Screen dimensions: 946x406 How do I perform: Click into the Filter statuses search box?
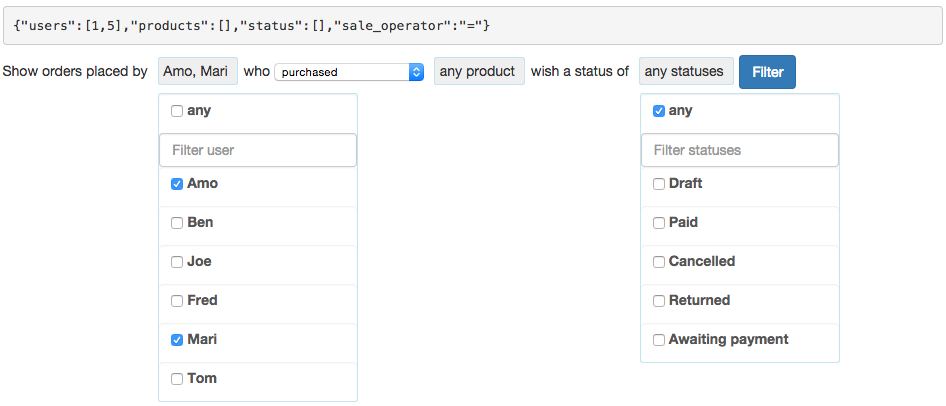(x=739, y=150)
